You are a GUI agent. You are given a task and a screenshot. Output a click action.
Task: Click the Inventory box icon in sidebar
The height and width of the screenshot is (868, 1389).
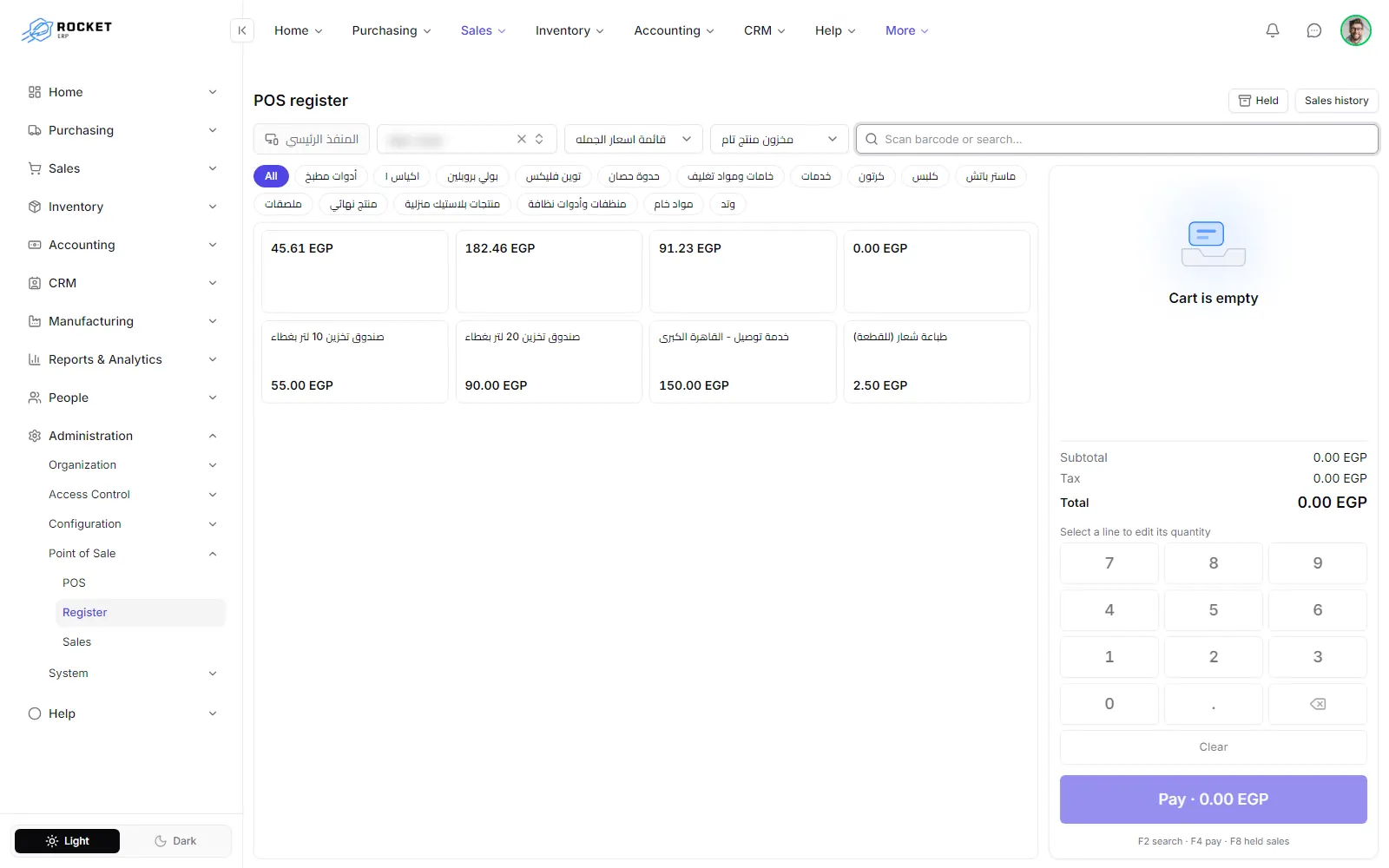click(35, 207)
